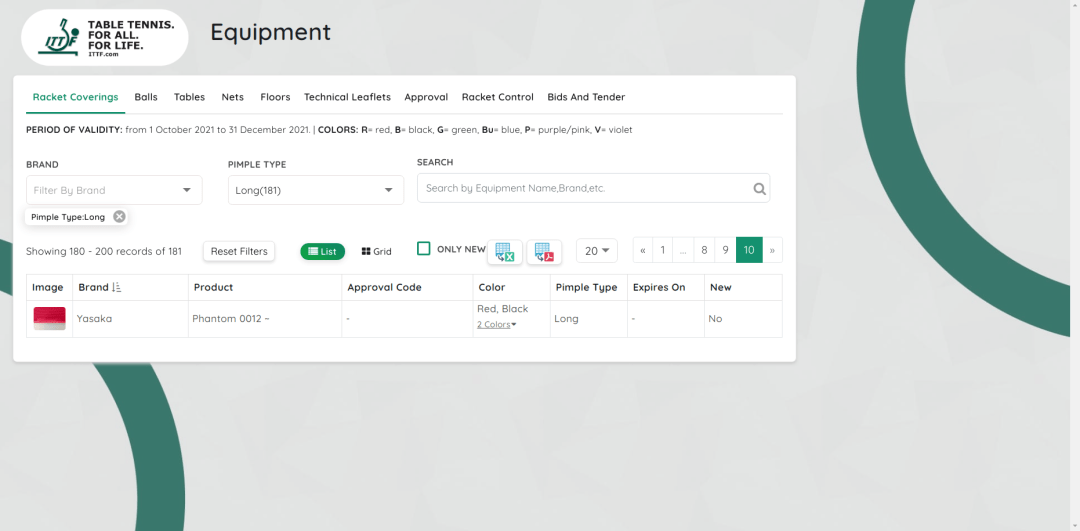The height and width of the screenshot is (531, 1080).
Task: Click the Reset Filters button
Action: (239, 252)
